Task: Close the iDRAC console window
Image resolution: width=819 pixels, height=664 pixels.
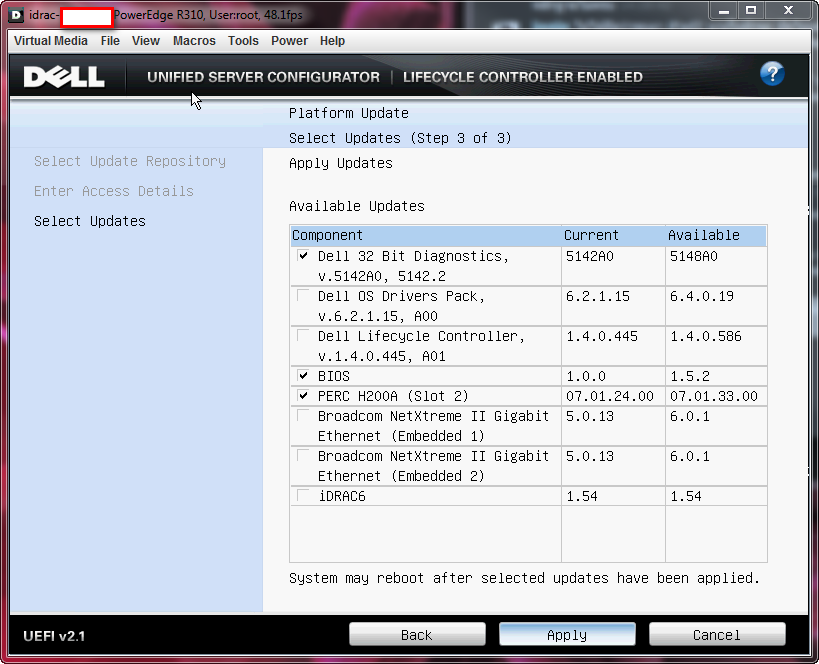Action: 789,10
